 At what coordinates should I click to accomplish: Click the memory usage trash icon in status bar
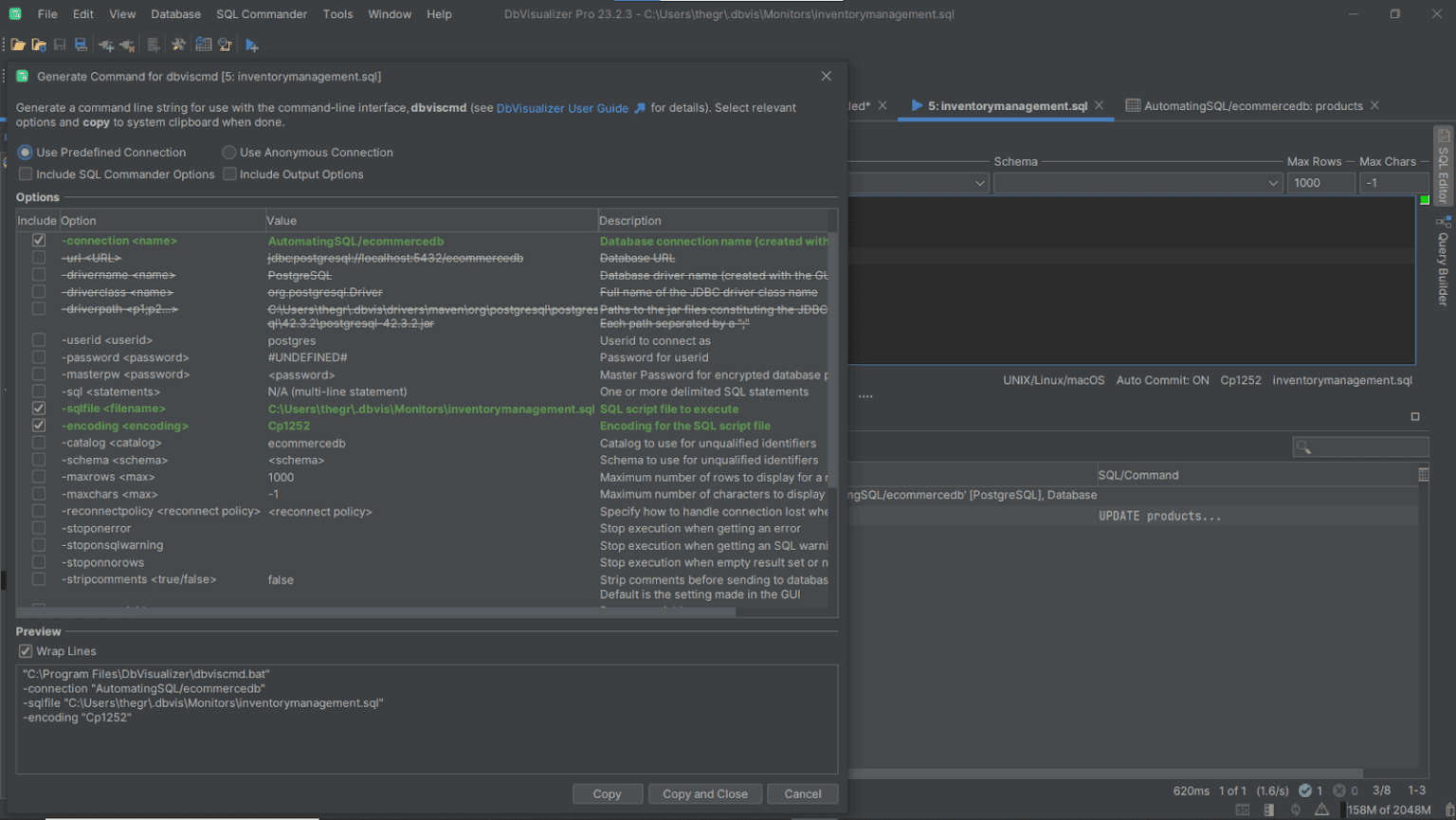[x=1448, y=809]
